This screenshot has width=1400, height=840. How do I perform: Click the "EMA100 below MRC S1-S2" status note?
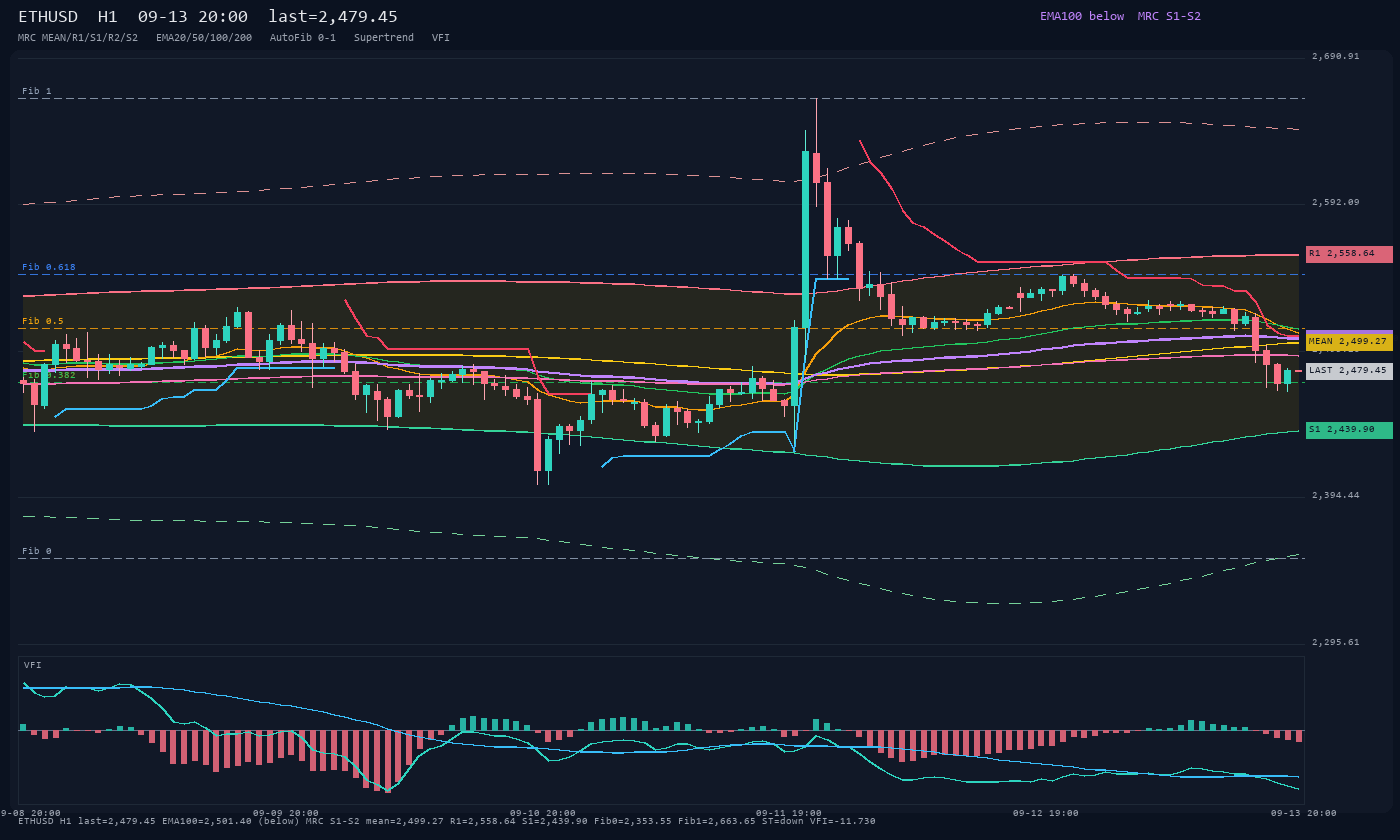point(1120,16)
